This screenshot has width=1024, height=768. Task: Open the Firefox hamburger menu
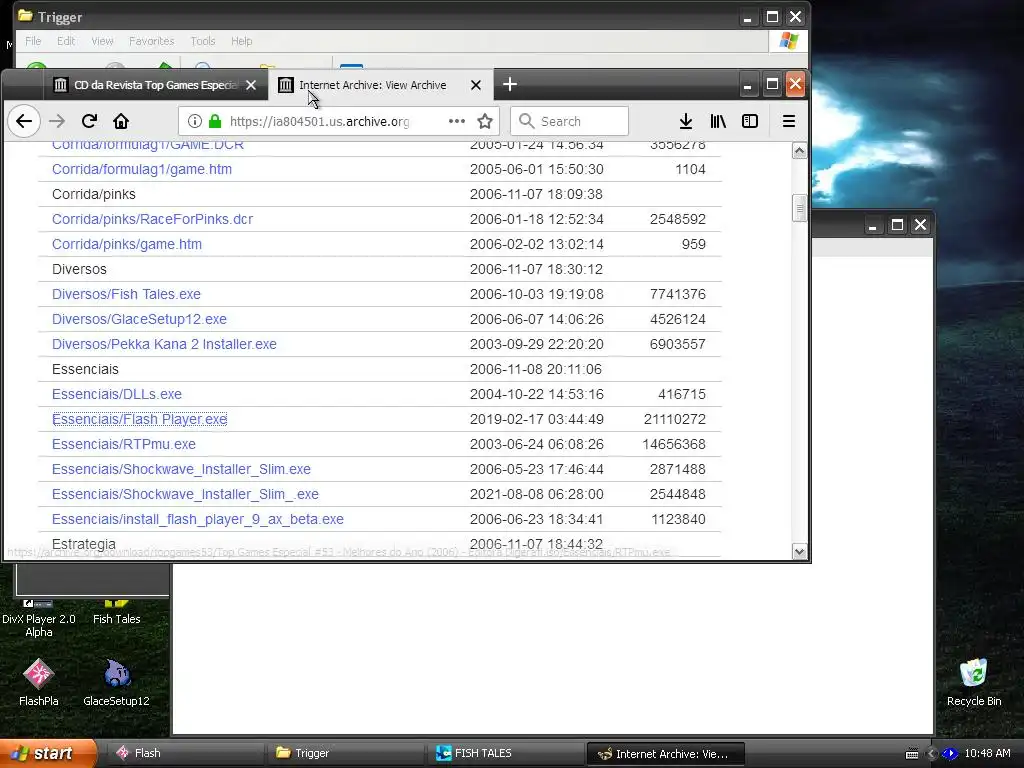click(789, 121)
